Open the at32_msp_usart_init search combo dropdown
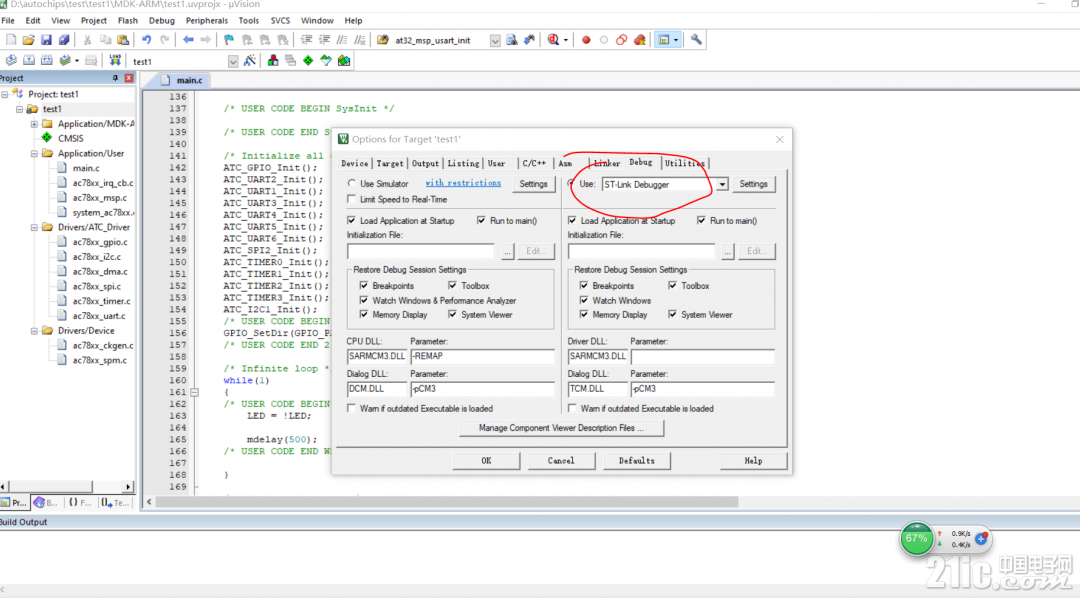Viewport: 1080px width, 598px height. 495,41
